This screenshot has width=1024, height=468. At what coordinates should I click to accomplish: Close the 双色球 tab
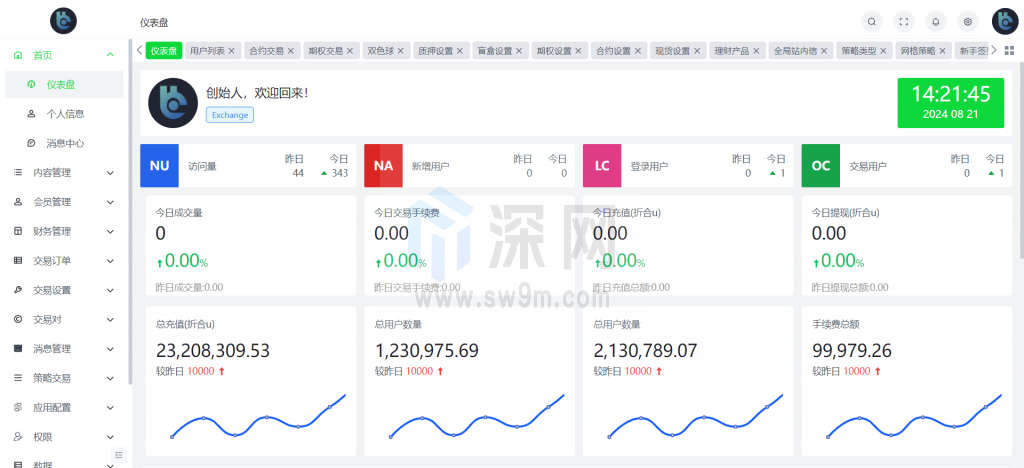point(402,51)
